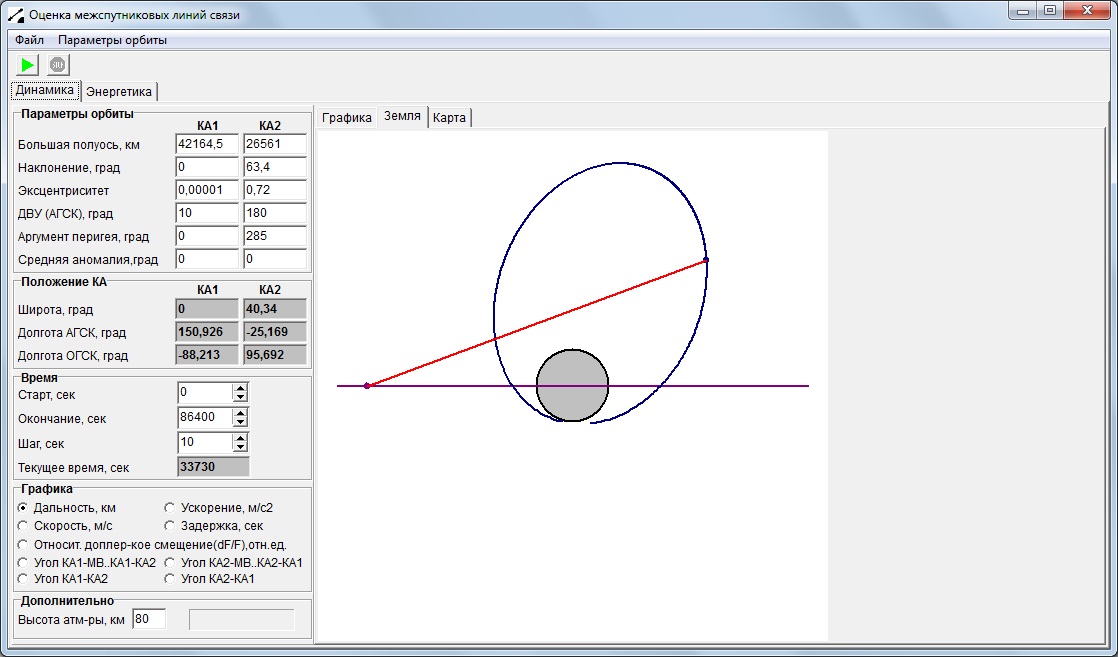Select the Земля view tab
Image resolution: width=1118 pixels, height=657 pixels.
(402, 116)
